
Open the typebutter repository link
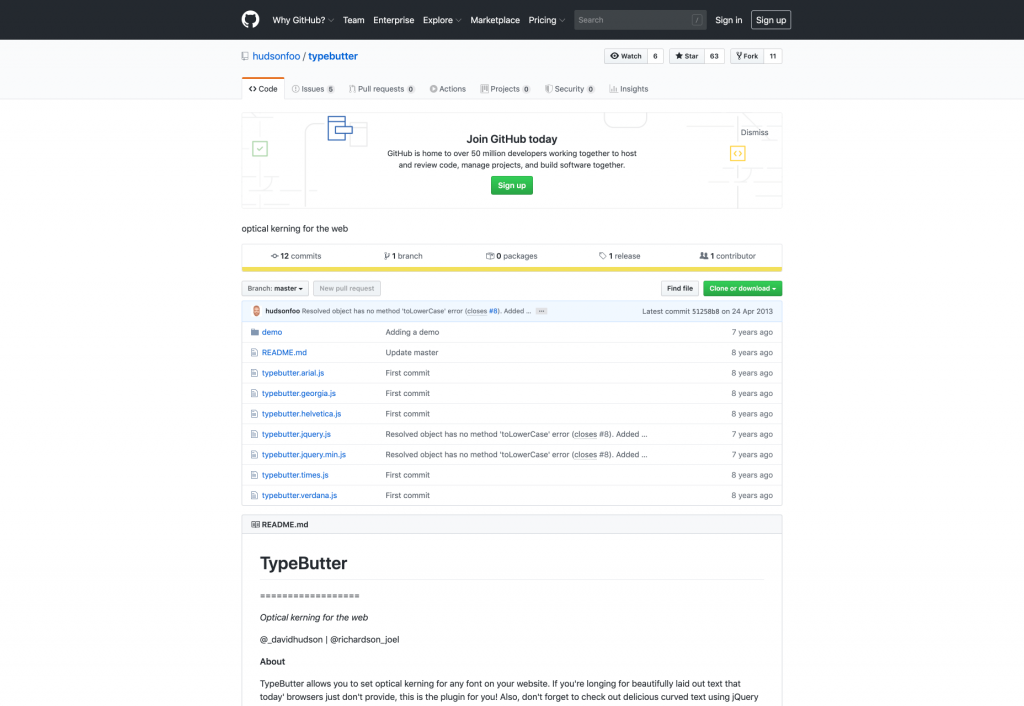333,56
